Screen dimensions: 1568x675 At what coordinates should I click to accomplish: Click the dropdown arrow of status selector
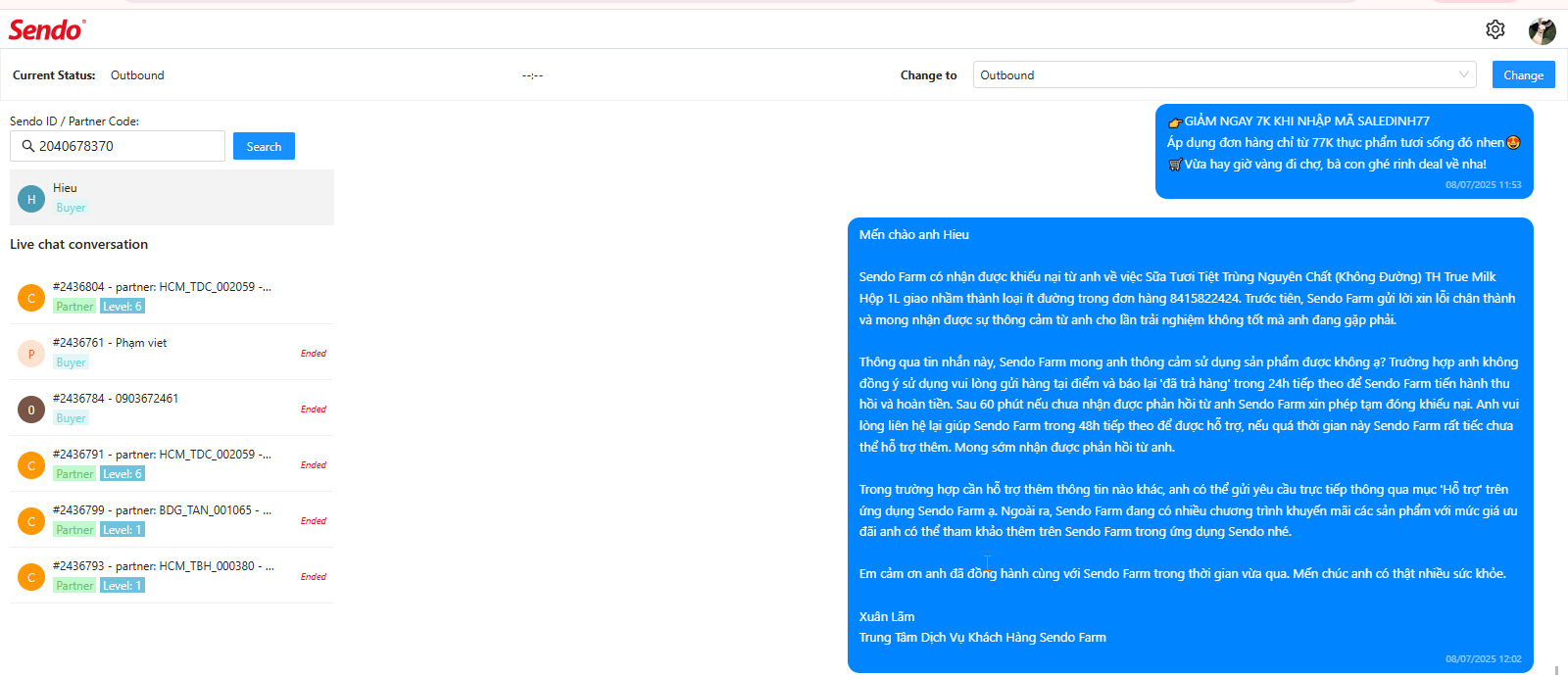pyautogui.click(x=1464, y=74)
